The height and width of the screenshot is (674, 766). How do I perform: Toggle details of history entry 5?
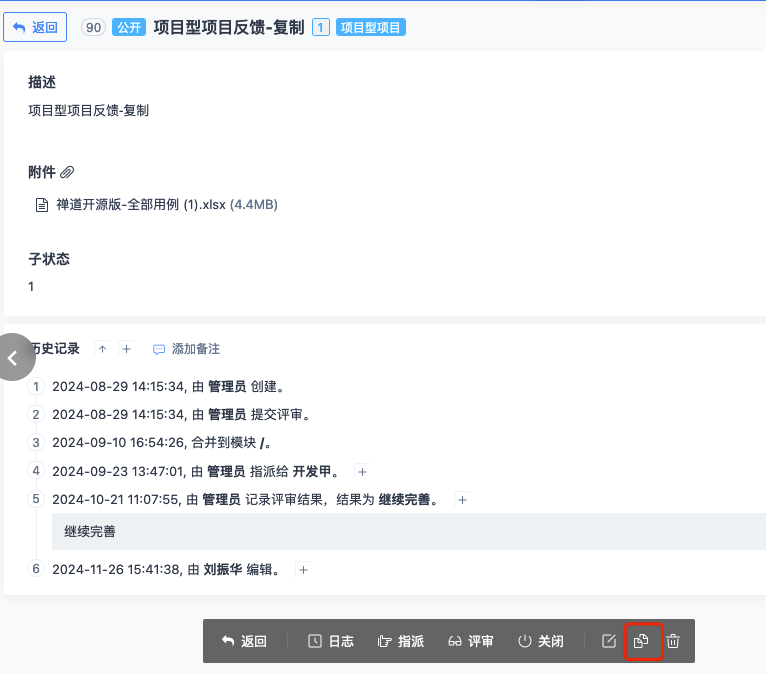(462, 500)
